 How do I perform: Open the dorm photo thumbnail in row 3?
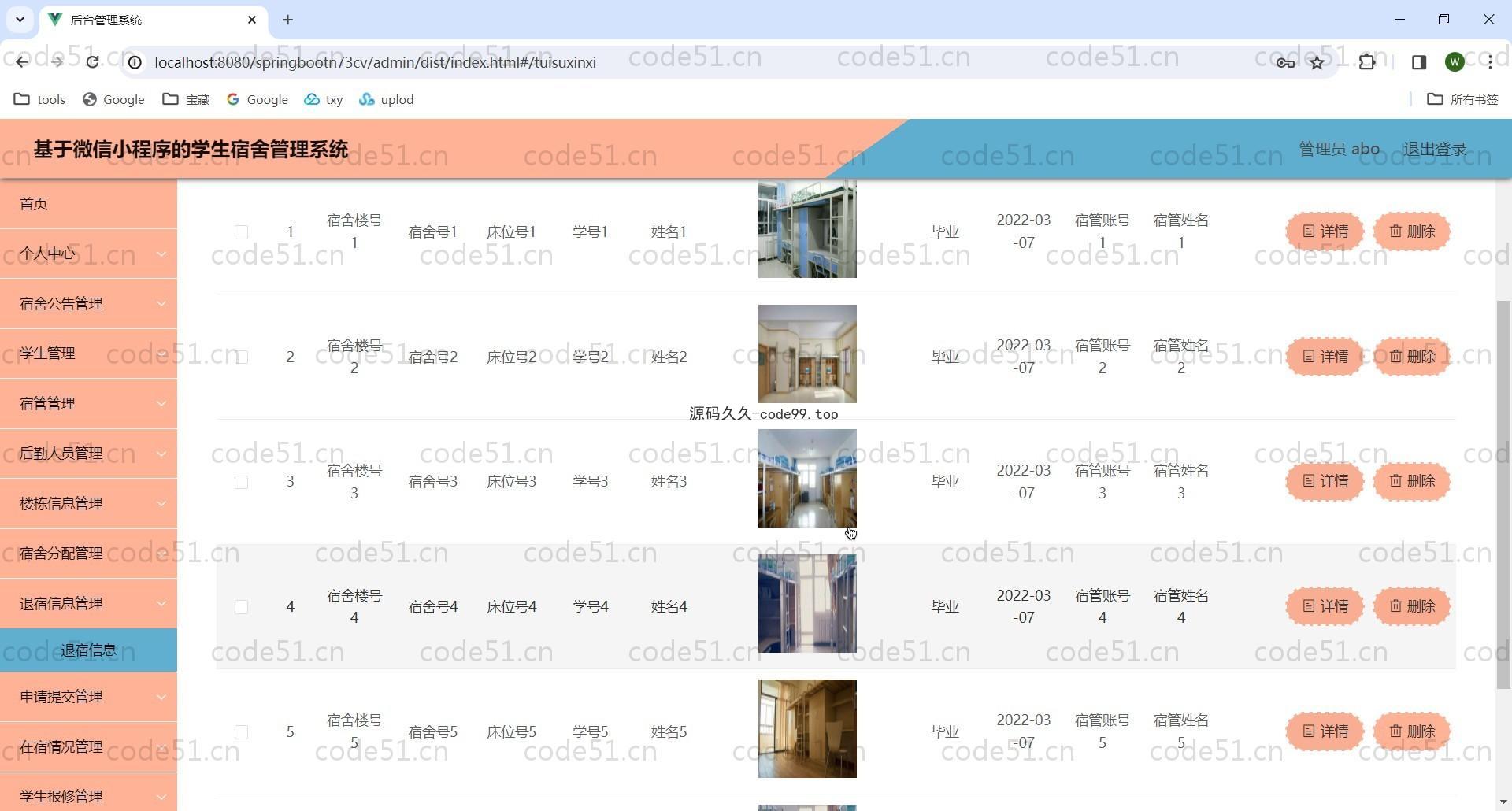[807, 479]
